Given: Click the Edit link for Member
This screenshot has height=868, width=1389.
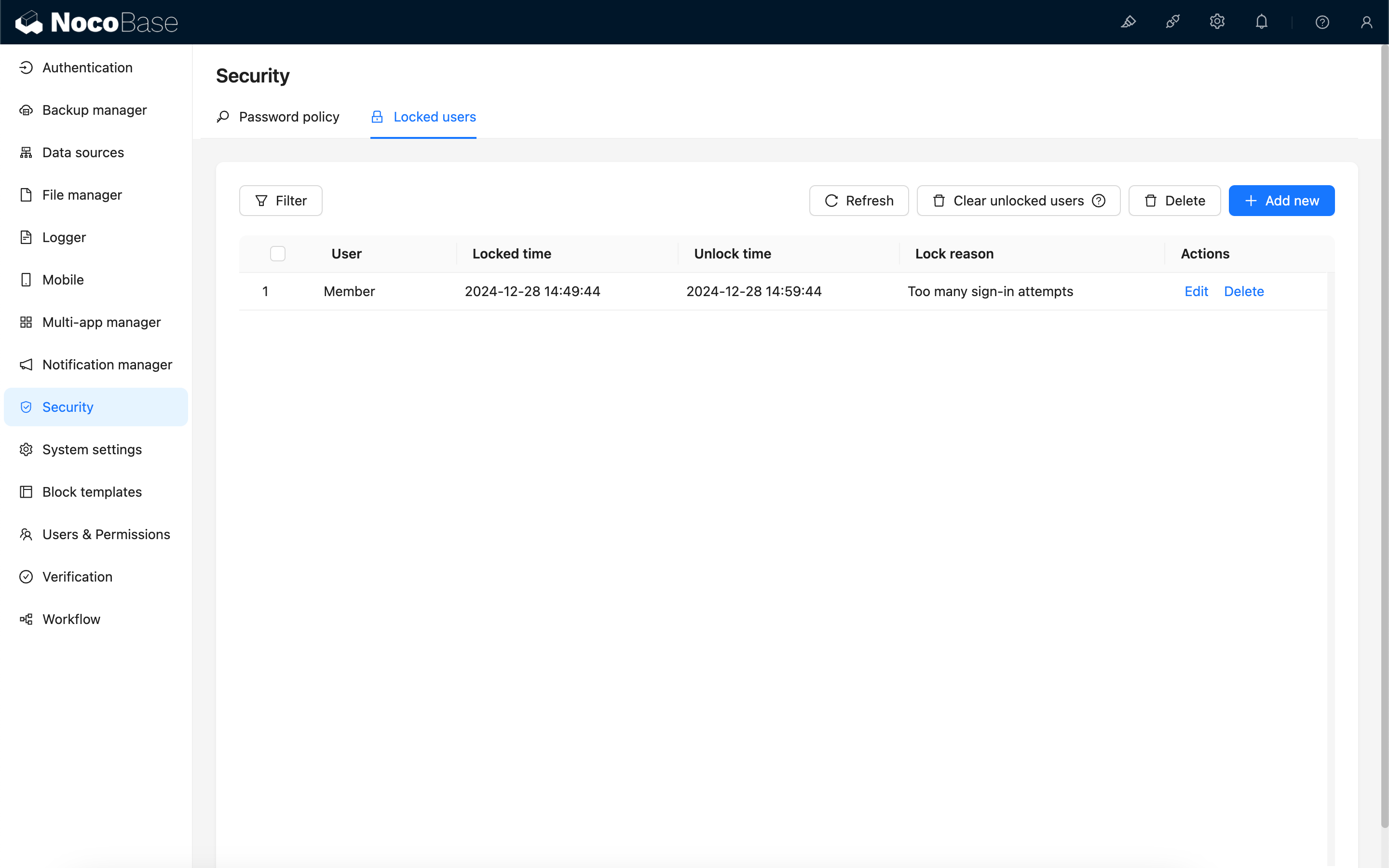Looking at the screenshot, I should coord(1196,291).
